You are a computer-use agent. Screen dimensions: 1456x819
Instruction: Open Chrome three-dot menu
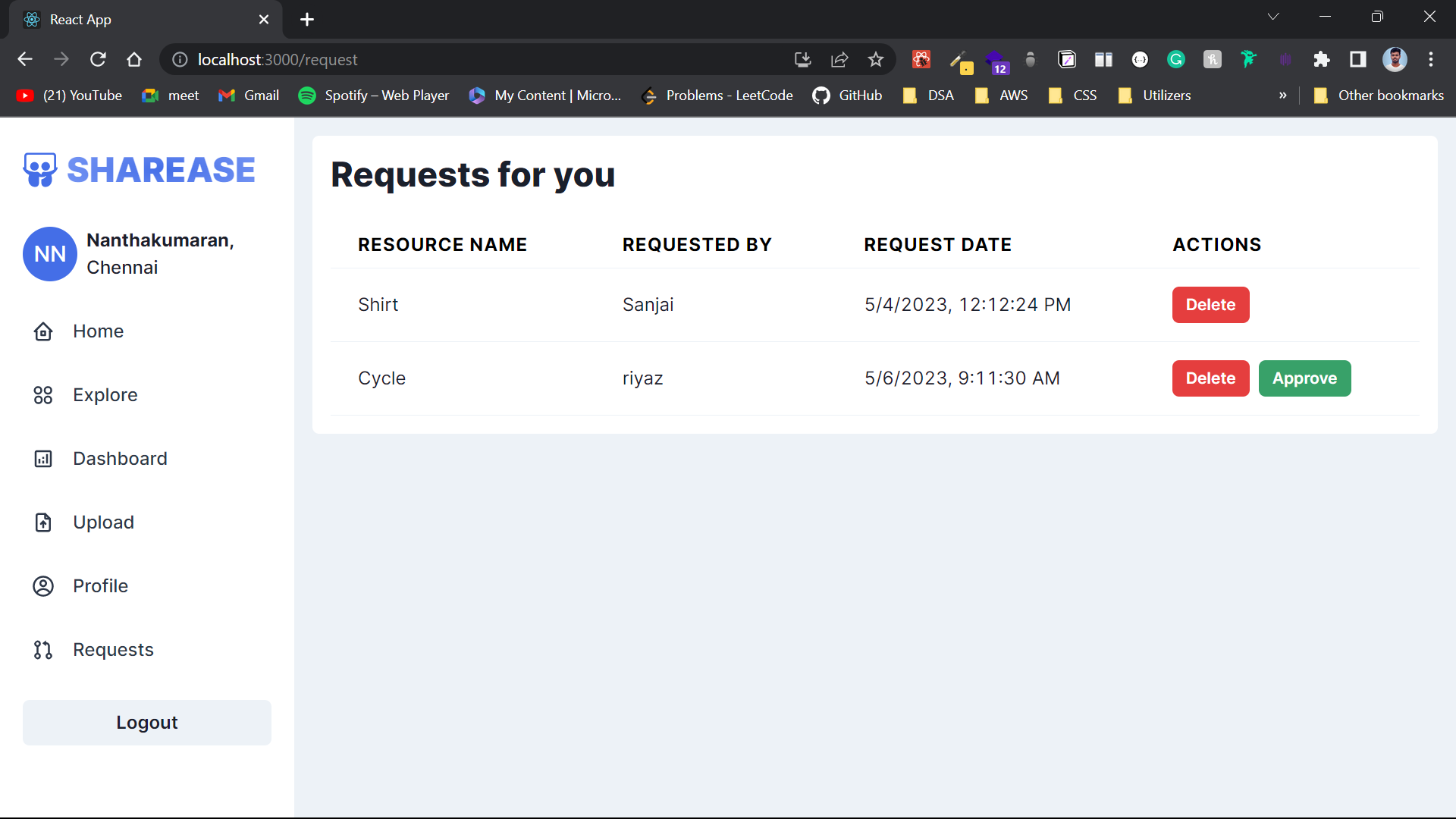coord(1431,59)
